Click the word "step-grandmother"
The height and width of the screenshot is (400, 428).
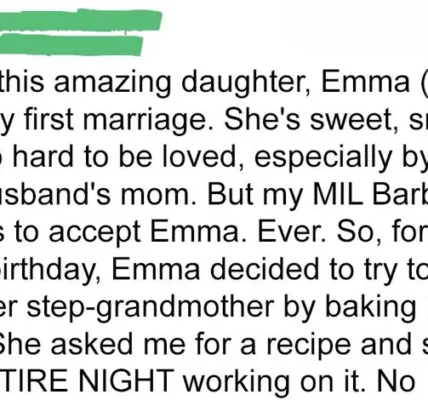(150, 306)
